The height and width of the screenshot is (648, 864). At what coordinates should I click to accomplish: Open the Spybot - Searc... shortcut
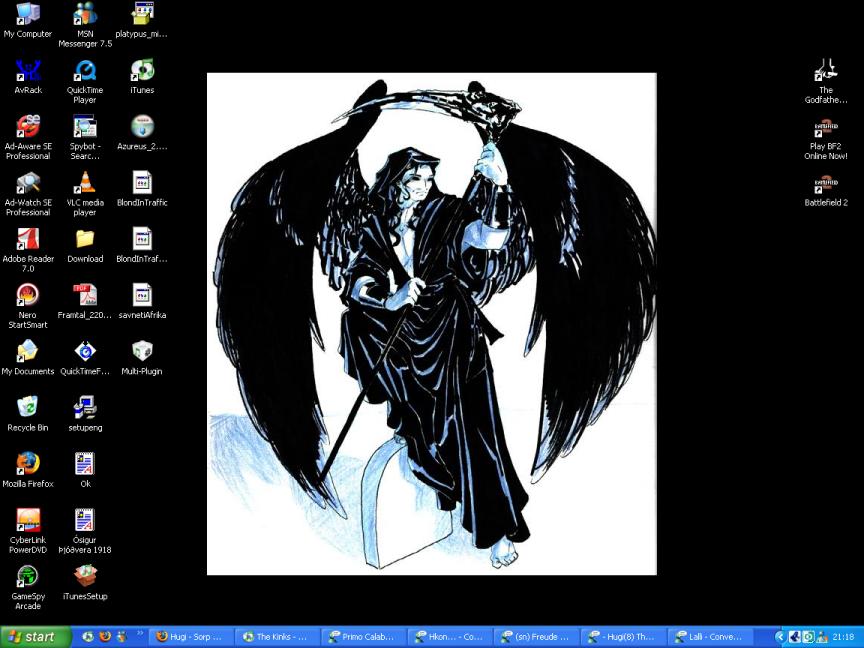pos(85,138)
